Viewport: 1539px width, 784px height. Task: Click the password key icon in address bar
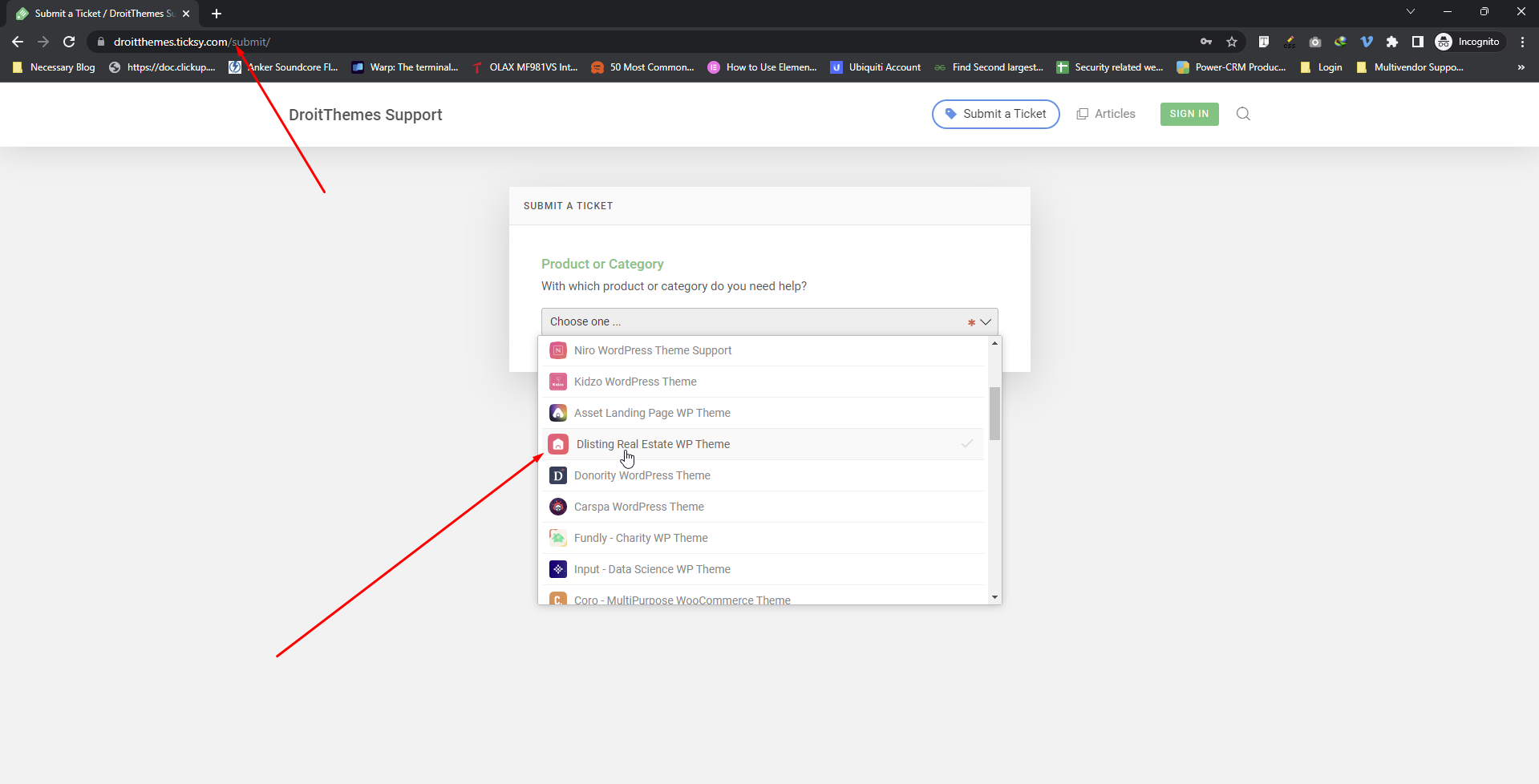pyautogui.click(x=1206, y=42)
